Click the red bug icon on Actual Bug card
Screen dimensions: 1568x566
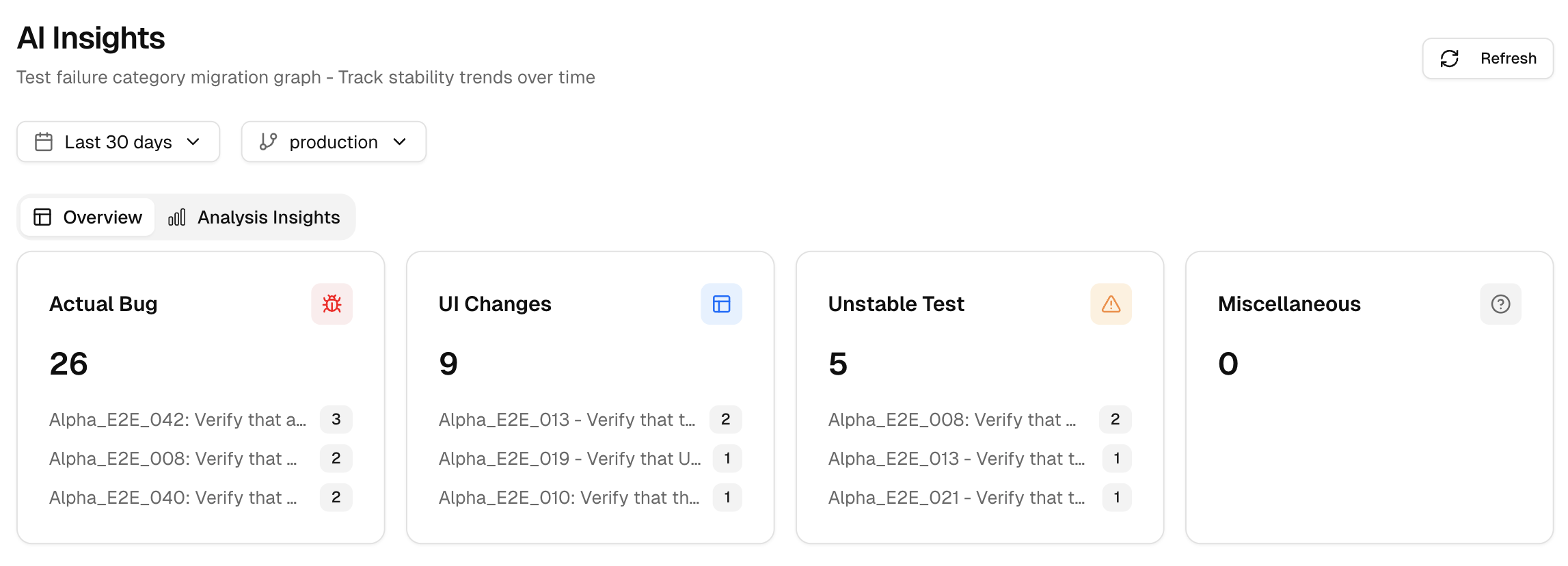pos(332,304)
